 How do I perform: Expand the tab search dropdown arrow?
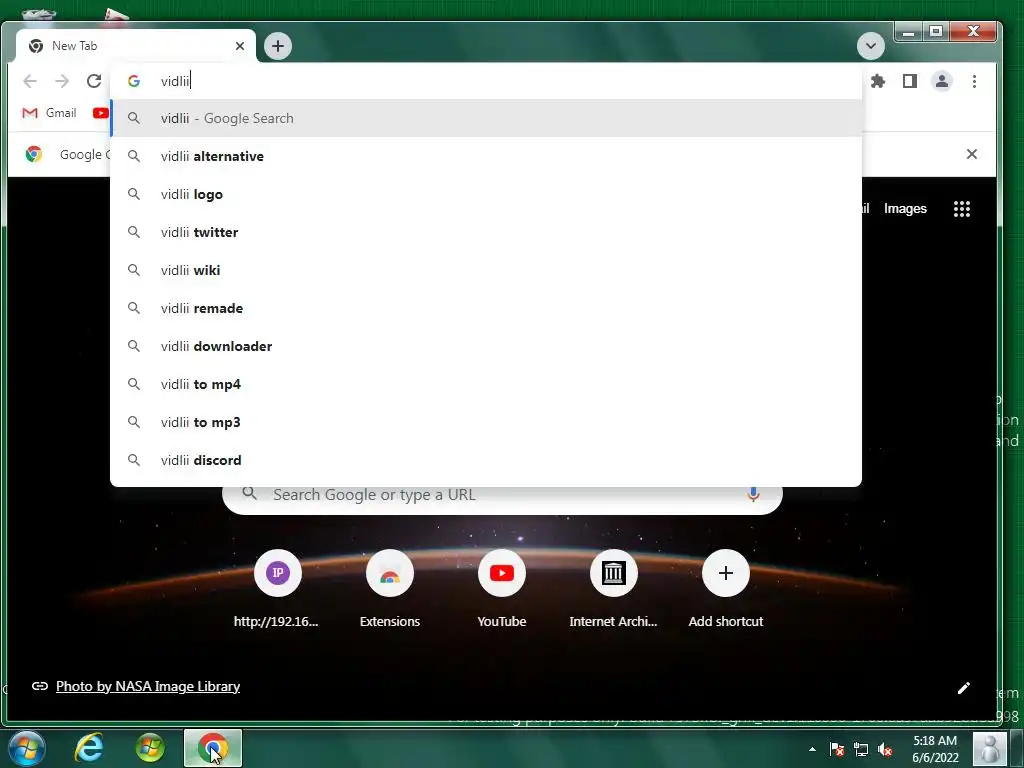[x=871, y=46]
